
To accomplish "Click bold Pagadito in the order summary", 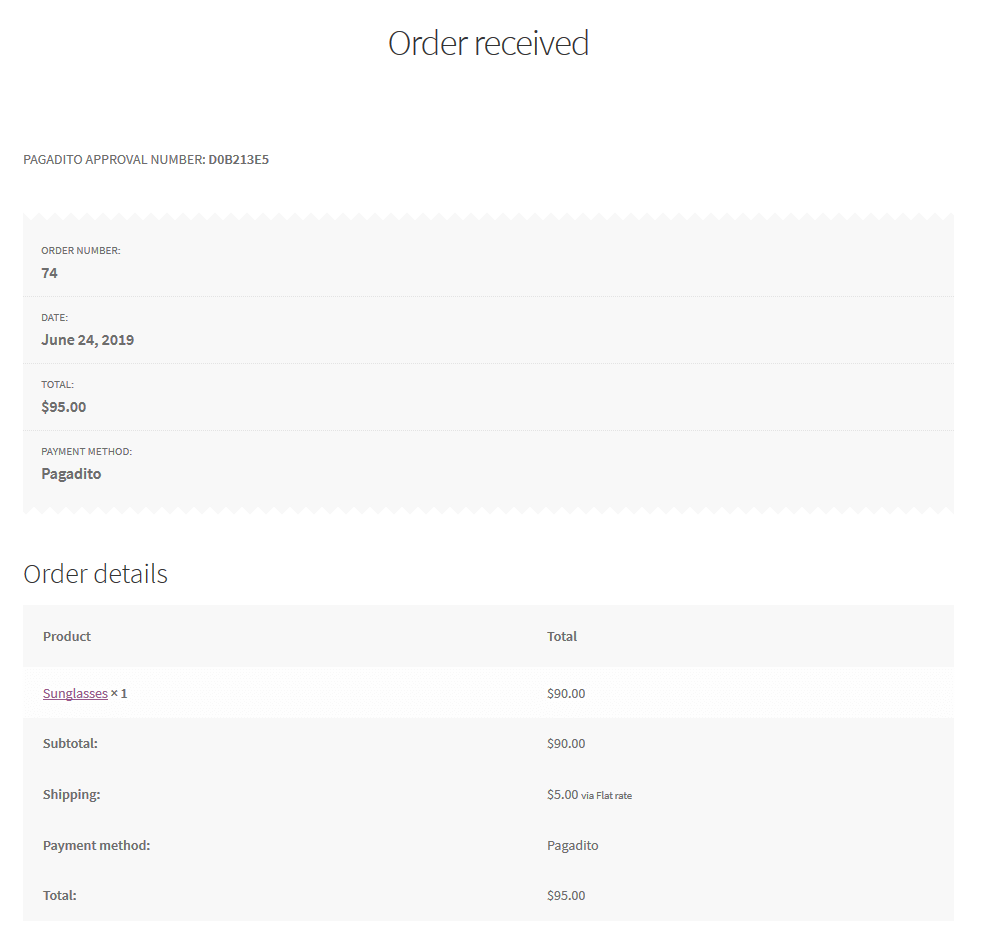I will pos(71,474).
